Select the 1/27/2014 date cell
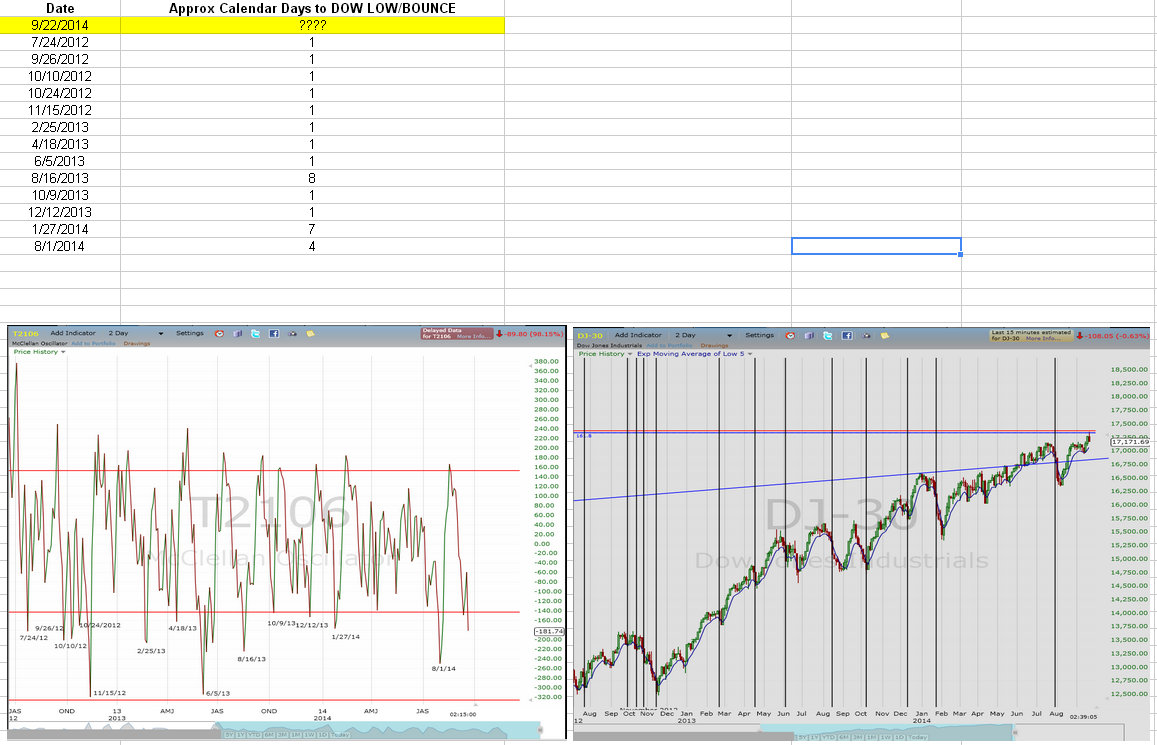This screenshot has width=1157, height=745. [x=60, y=229]
